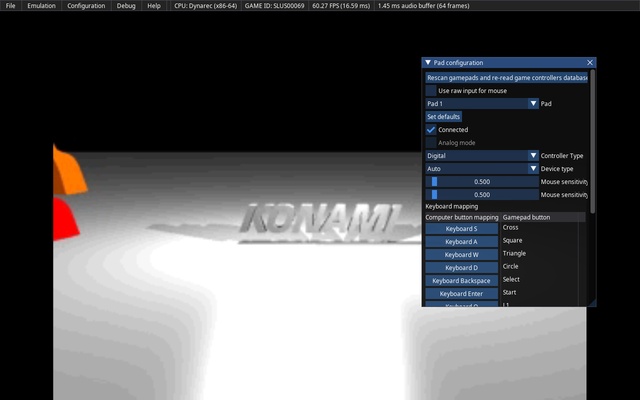Click the window resize grip corner
This screenshot has height=400, width=640.
tap(593, 303)
